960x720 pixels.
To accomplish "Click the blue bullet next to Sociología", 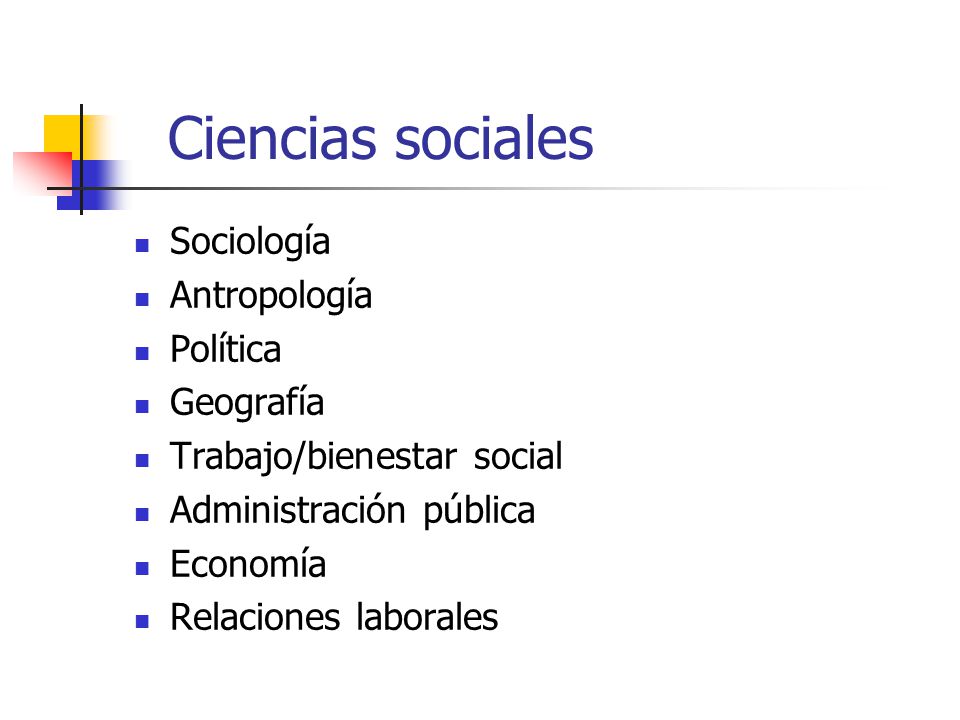I will coord(142,246).
